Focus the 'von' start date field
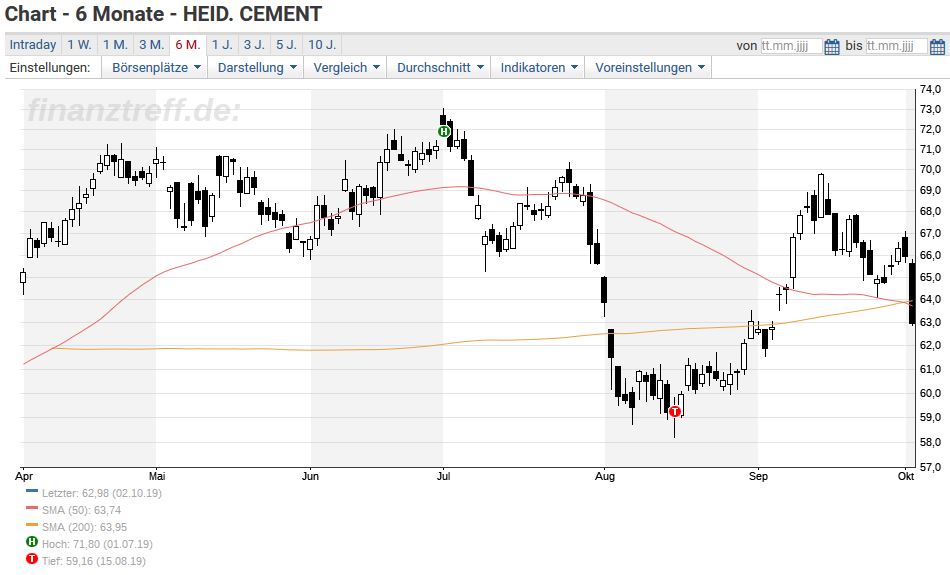The width and height of the screenshot is (950, 575). (791, 46)
